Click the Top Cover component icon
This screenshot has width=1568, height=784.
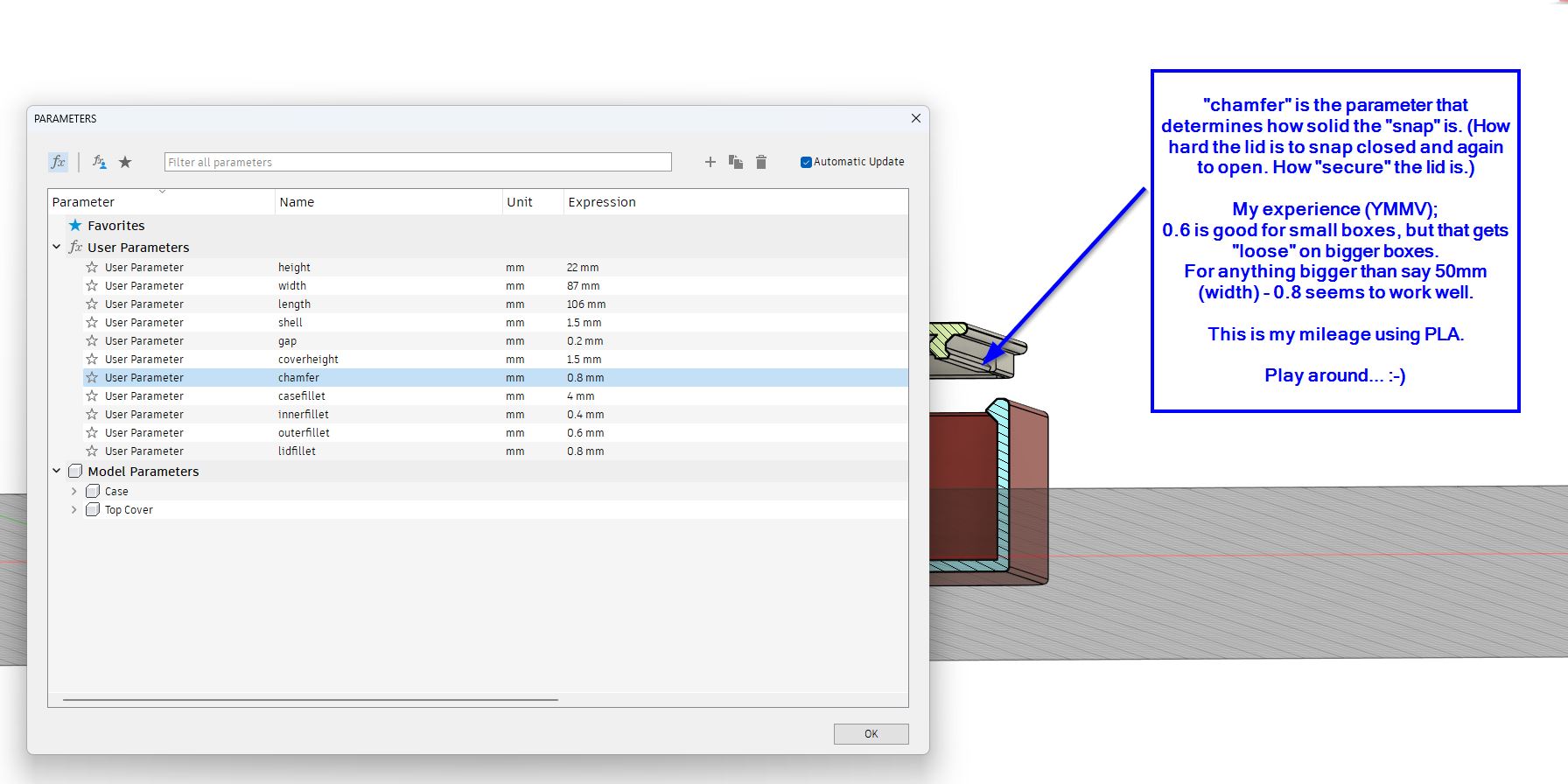[x=93, y=509]
